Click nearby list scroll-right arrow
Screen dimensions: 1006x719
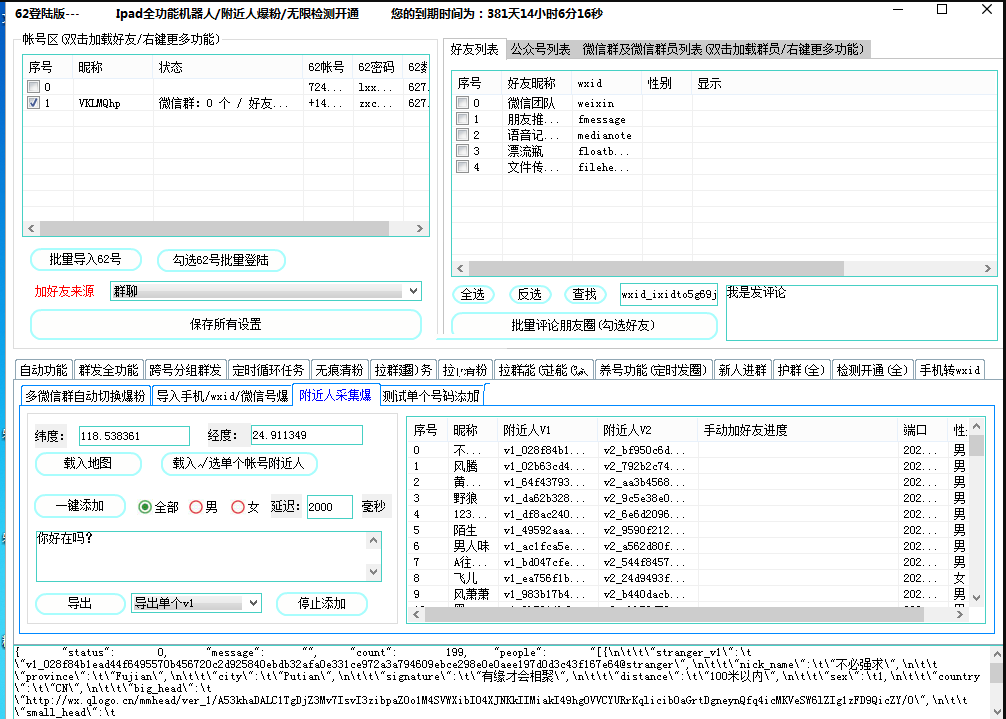[959, 614]
